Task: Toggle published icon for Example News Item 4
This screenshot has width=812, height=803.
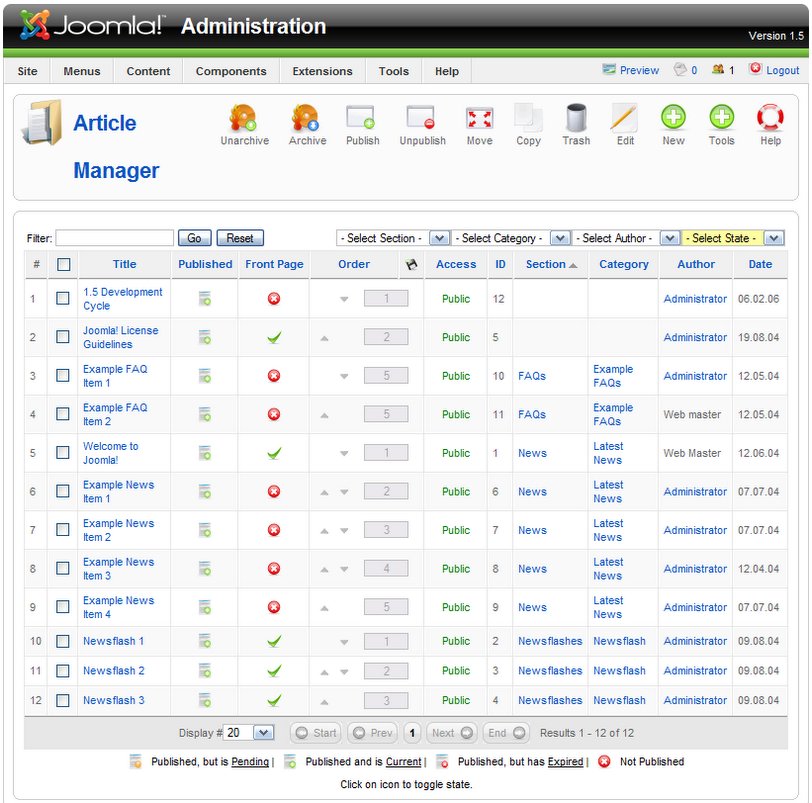Action: 205,607
